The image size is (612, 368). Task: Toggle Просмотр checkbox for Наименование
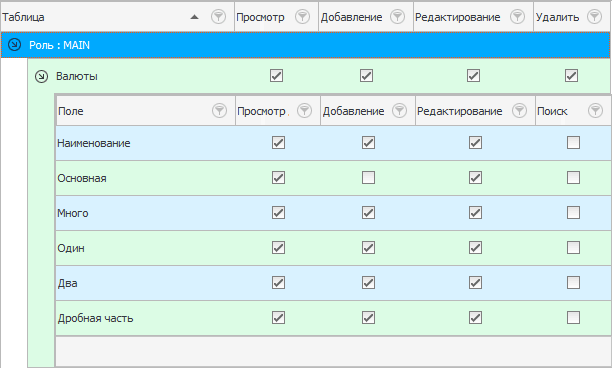tap(278, 143)
